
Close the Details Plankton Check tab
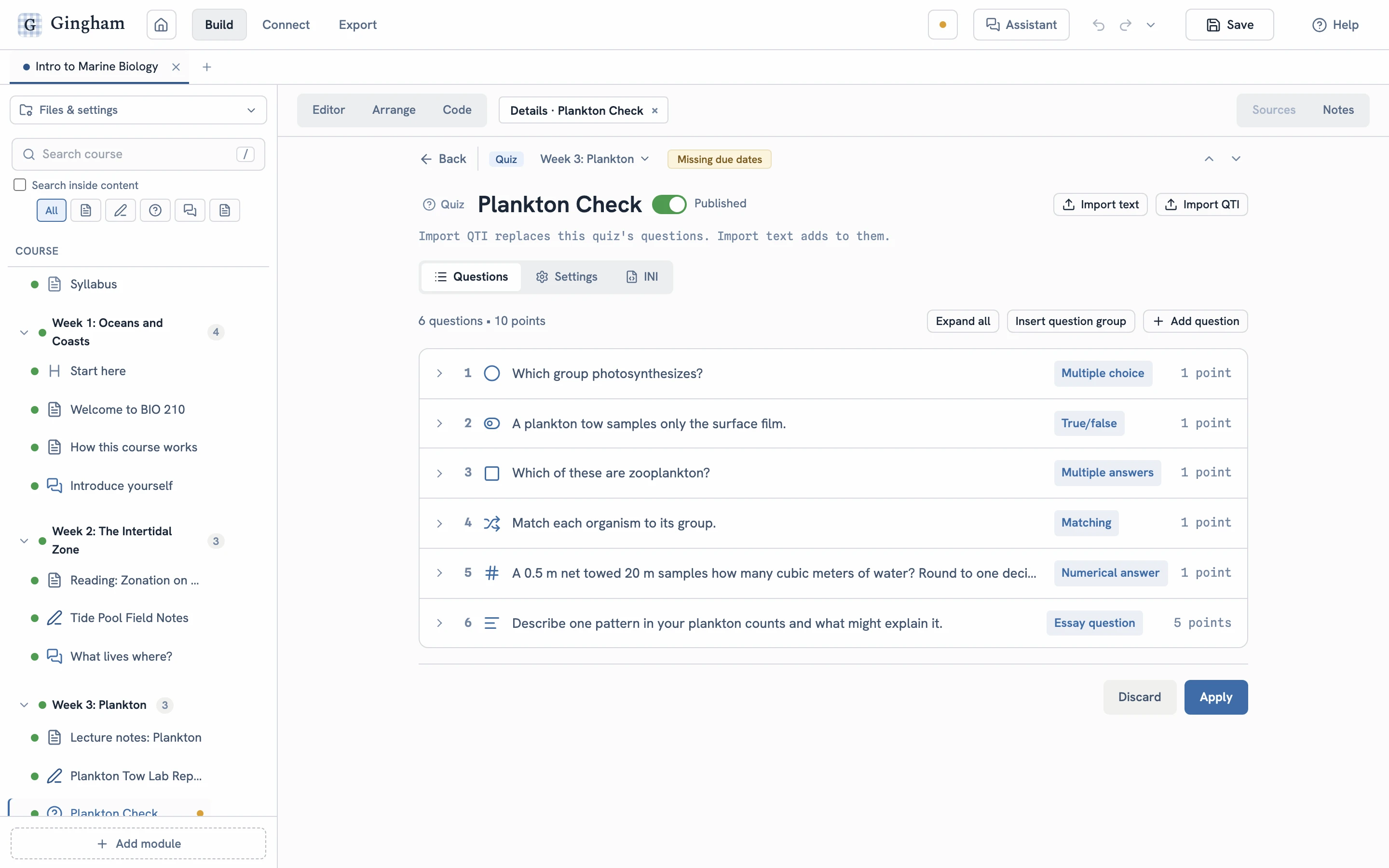click(x=654, y=111)
